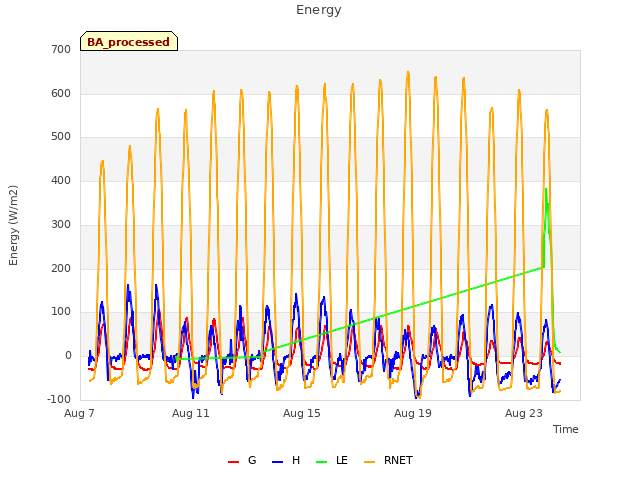Toggle the LE series legend entry
Screen dimensions: 640x480
click(x=332, y=461)
